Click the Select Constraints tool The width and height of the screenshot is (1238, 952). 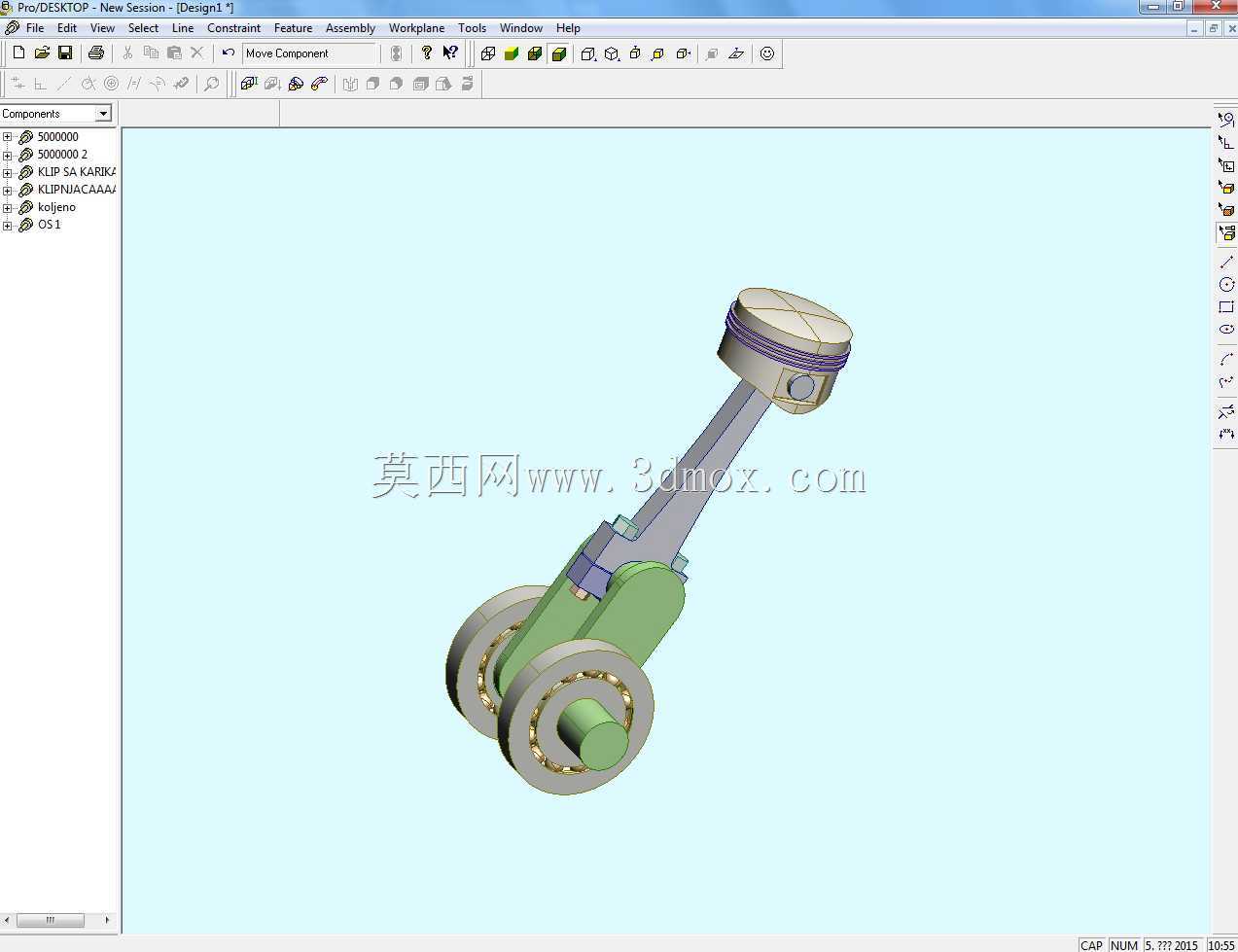(x=1226, y=143)
